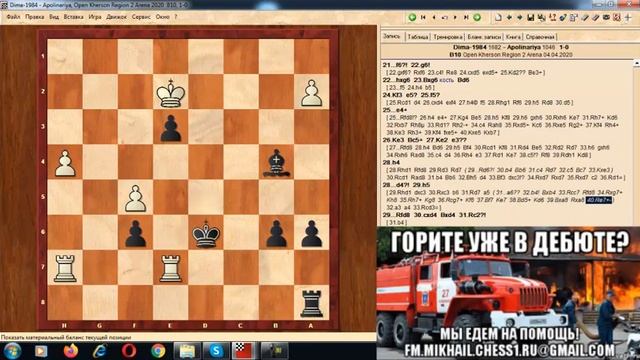Click the second floppy save-replace icon

point(542,17)
